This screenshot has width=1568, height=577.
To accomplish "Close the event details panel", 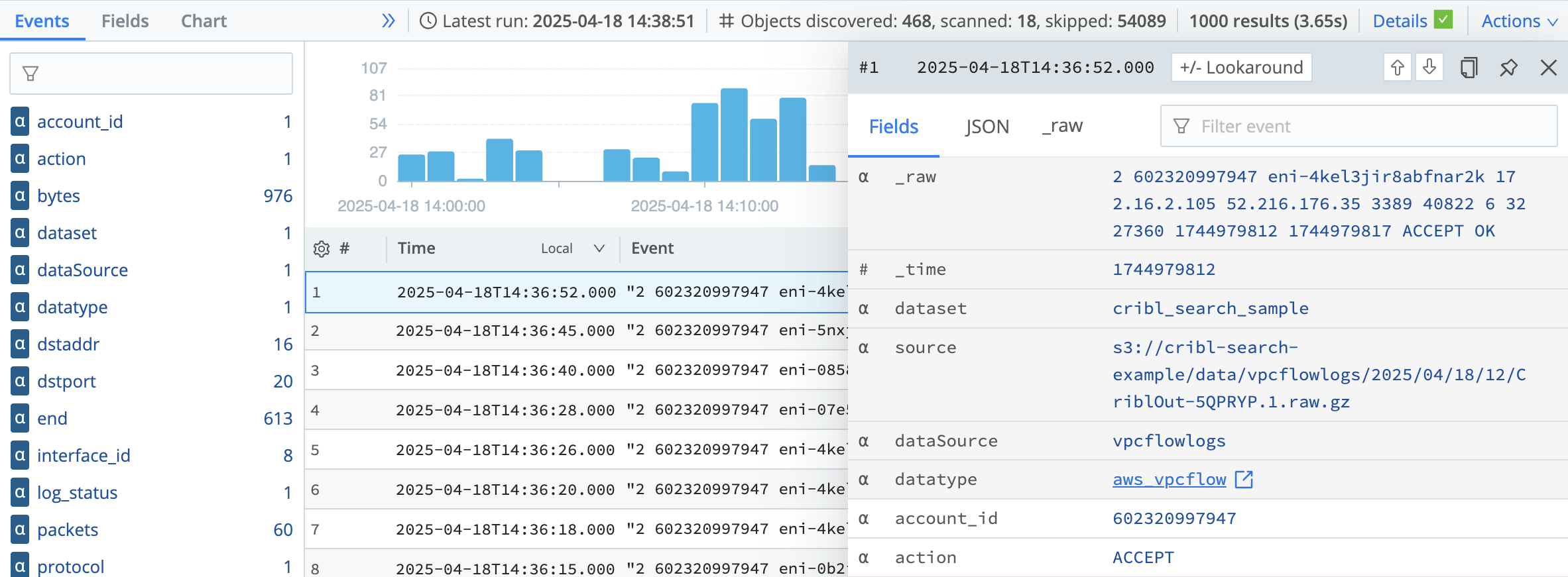I will point(1548,68).
